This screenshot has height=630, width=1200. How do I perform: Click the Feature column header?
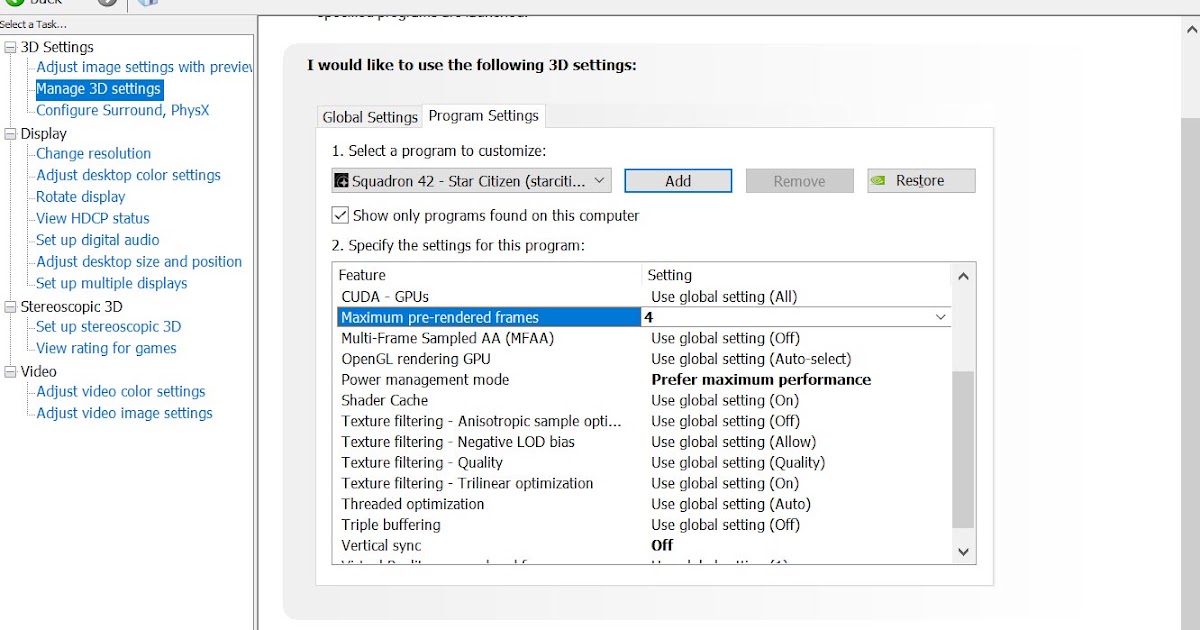(487, 275)
